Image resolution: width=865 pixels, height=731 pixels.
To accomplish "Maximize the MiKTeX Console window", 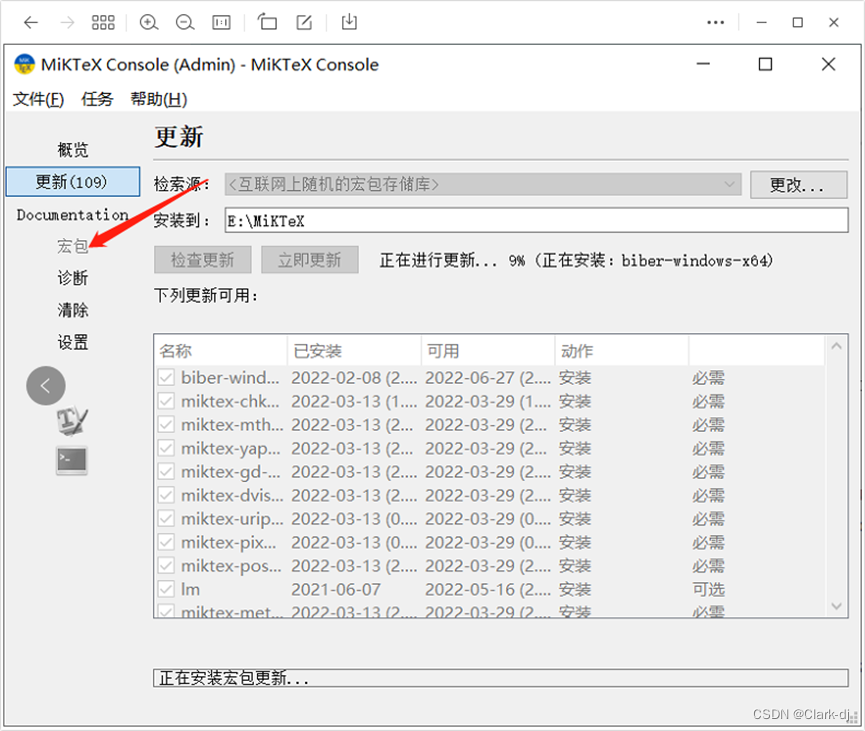I will 765,64.
